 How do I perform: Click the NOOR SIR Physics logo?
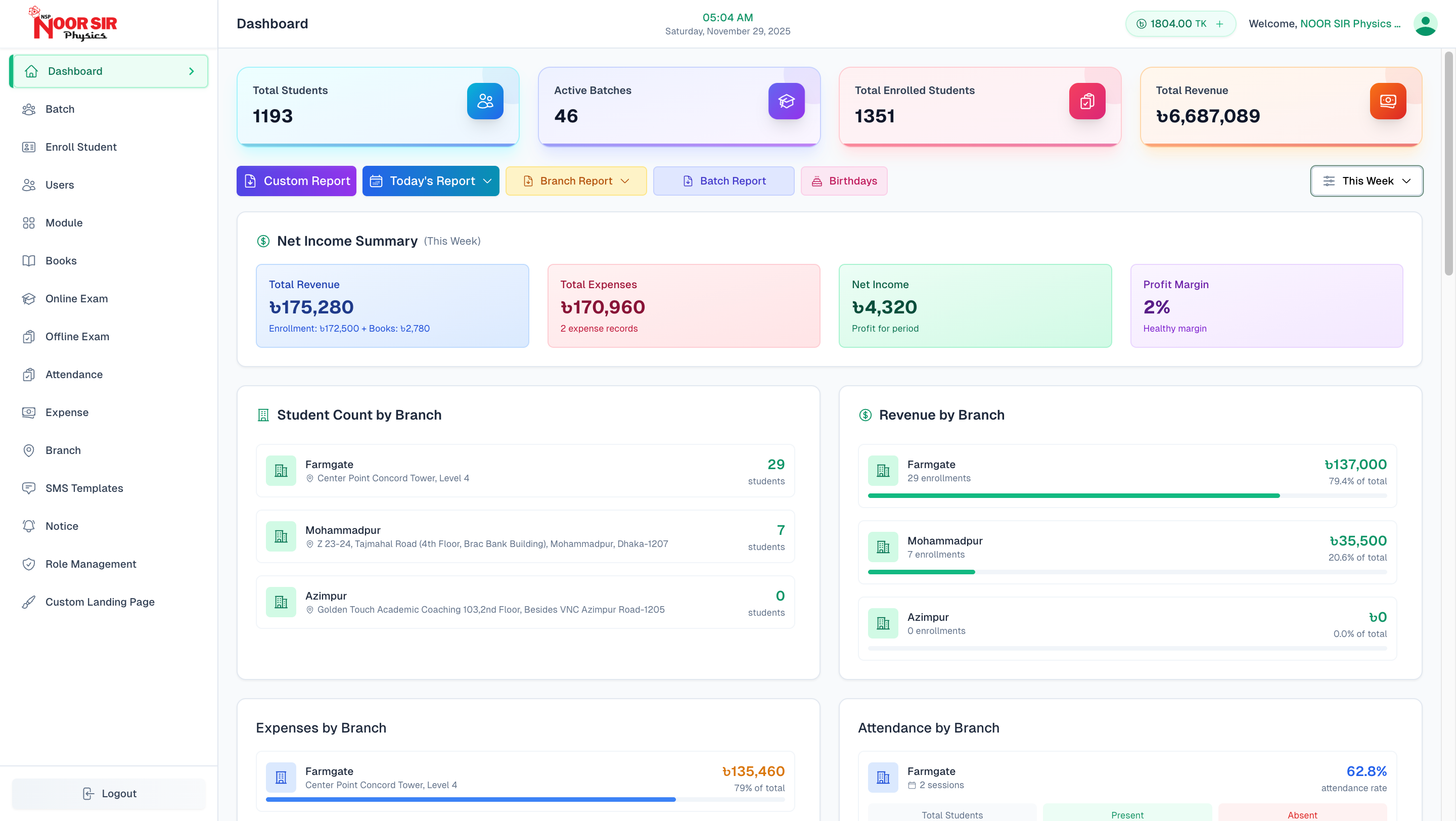[x=74, y=24]
